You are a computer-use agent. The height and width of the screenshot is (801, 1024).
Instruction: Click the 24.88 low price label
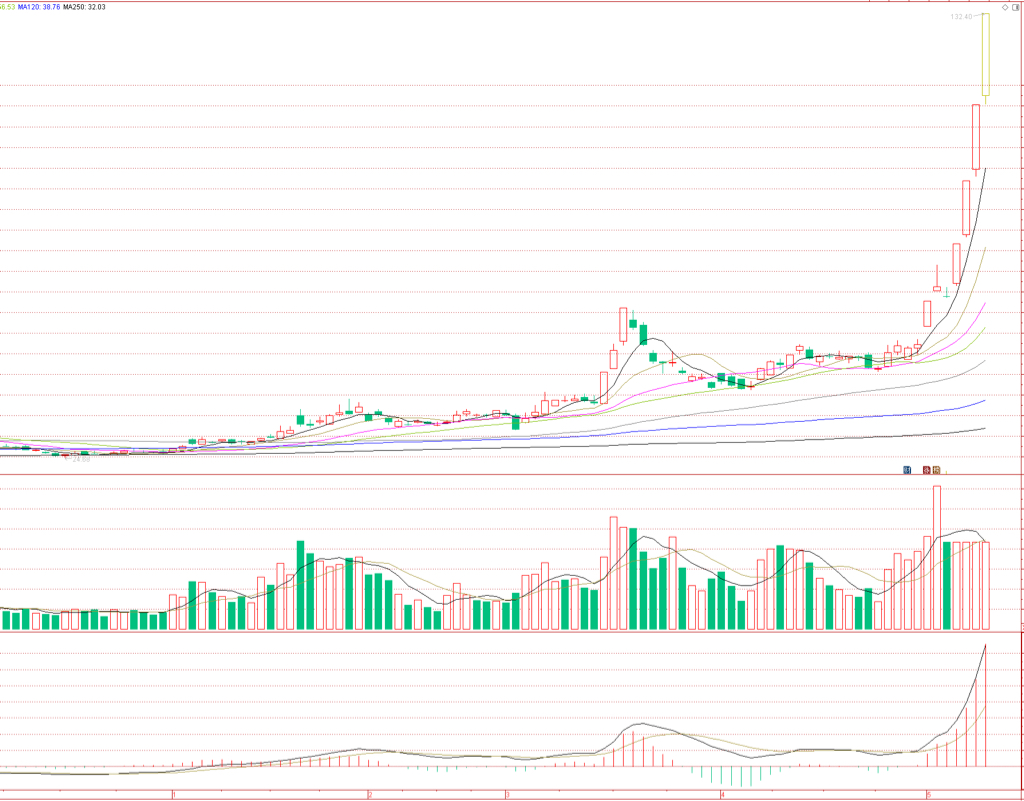point(81,460)
